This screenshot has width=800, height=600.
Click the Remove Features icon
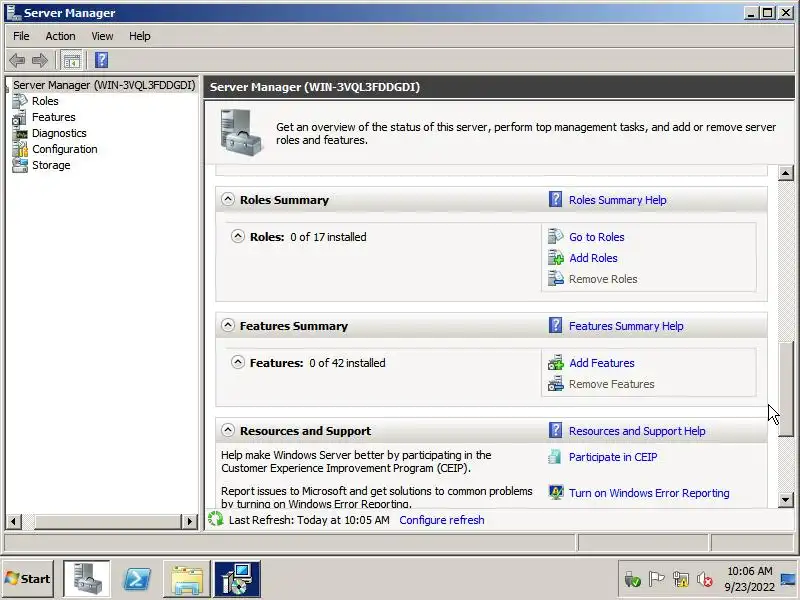(x=555, y=384)
